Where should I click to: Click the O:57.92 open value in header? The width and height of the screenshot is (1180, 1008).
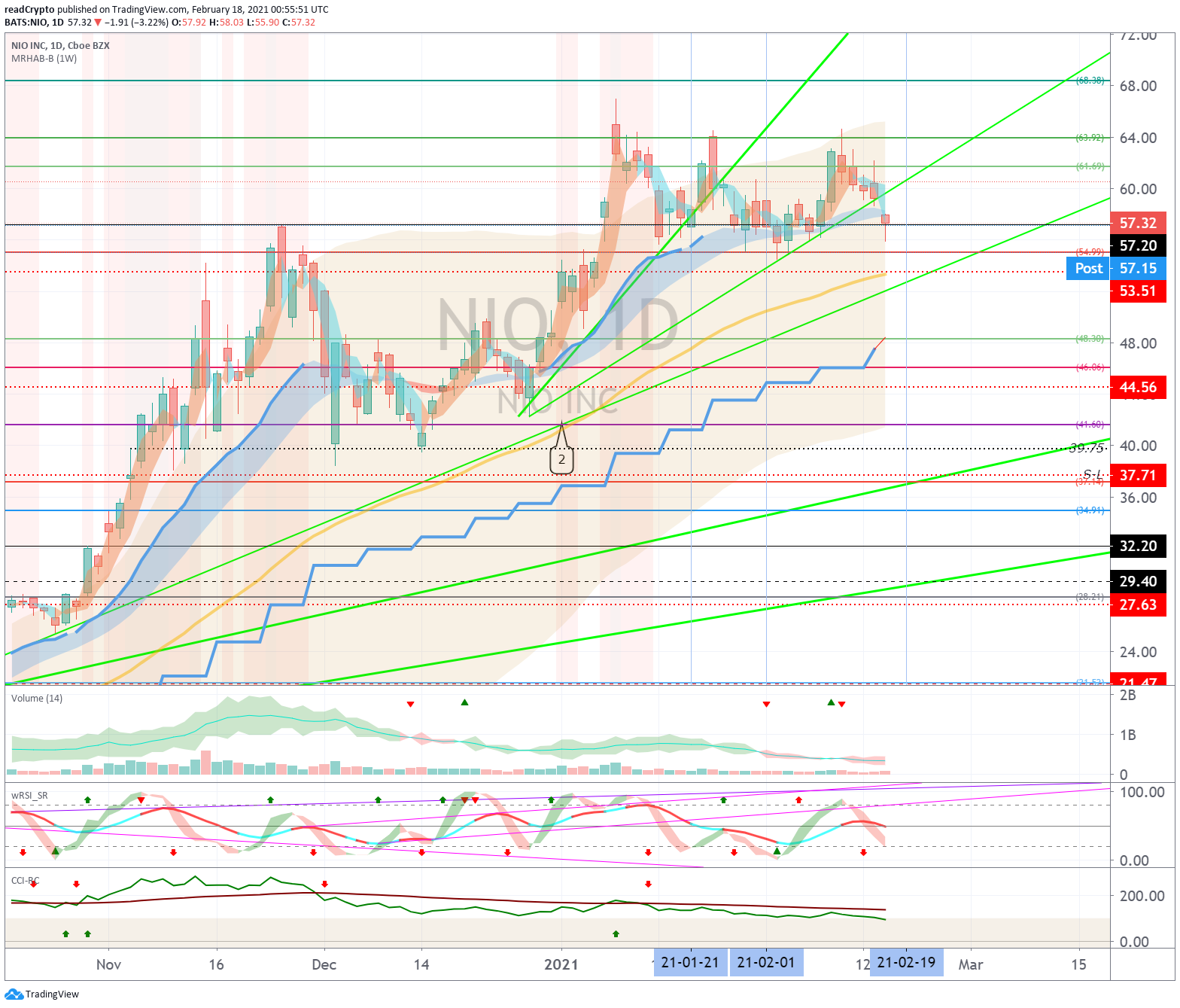point(189,23)
